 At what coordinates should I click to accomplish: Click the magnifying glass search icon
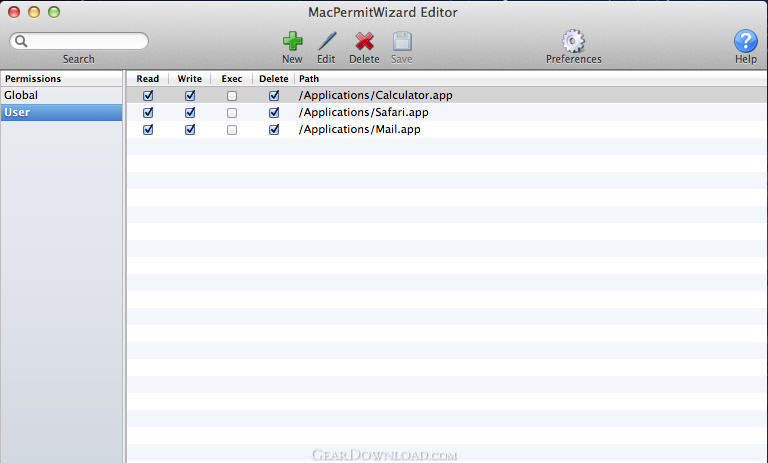tap(21, 41)
